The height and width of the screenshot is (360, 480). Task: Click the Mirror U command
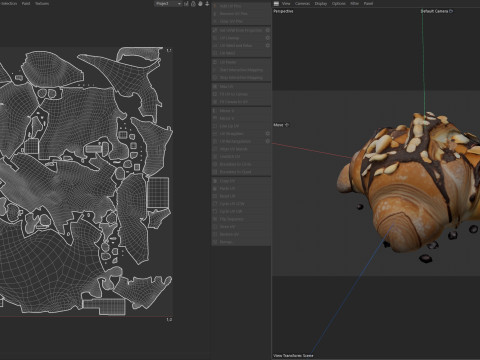pos(241,111)
